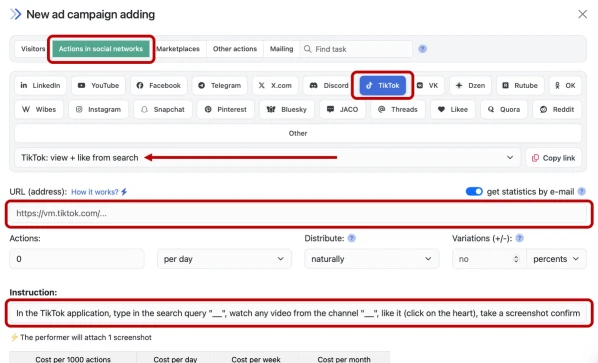Open the naturally distribution dropdown

371,259
